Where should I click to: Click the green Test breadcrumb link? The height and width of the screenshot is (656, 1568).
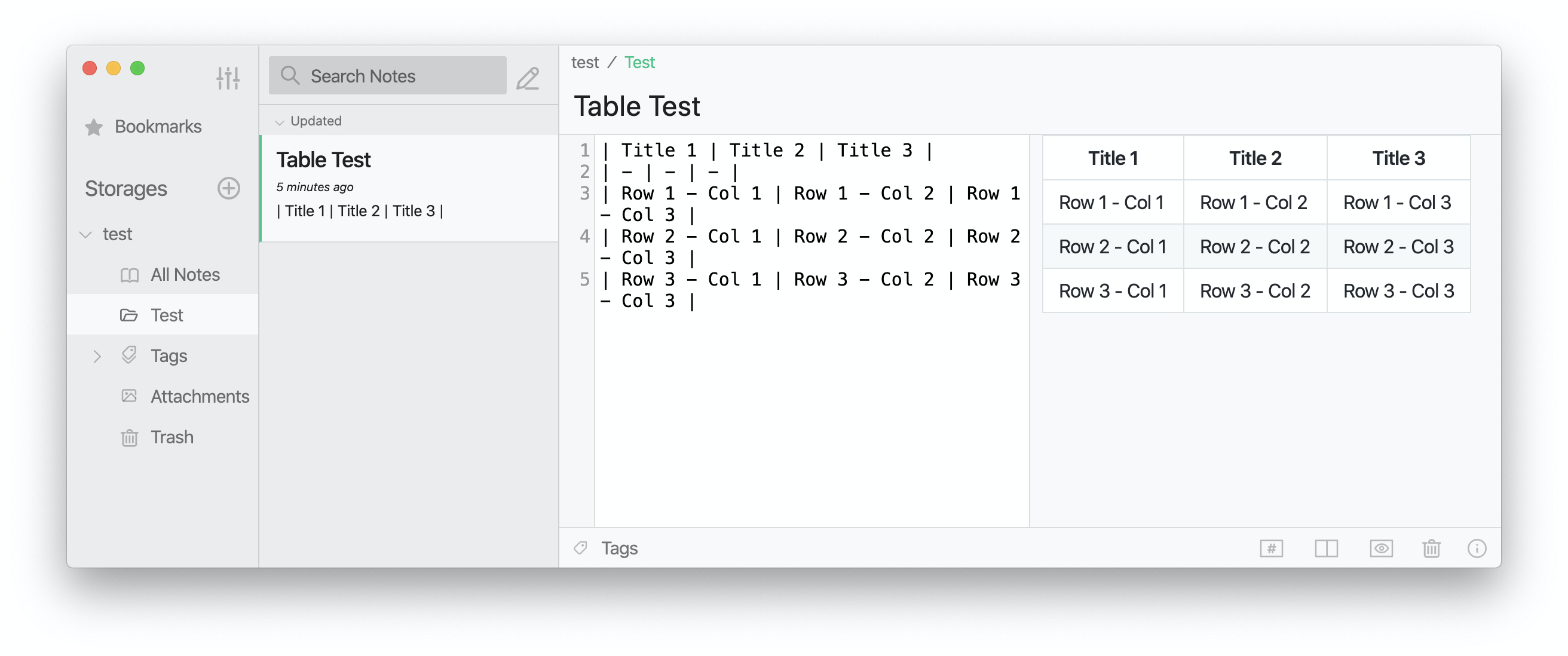click(639, 63)
